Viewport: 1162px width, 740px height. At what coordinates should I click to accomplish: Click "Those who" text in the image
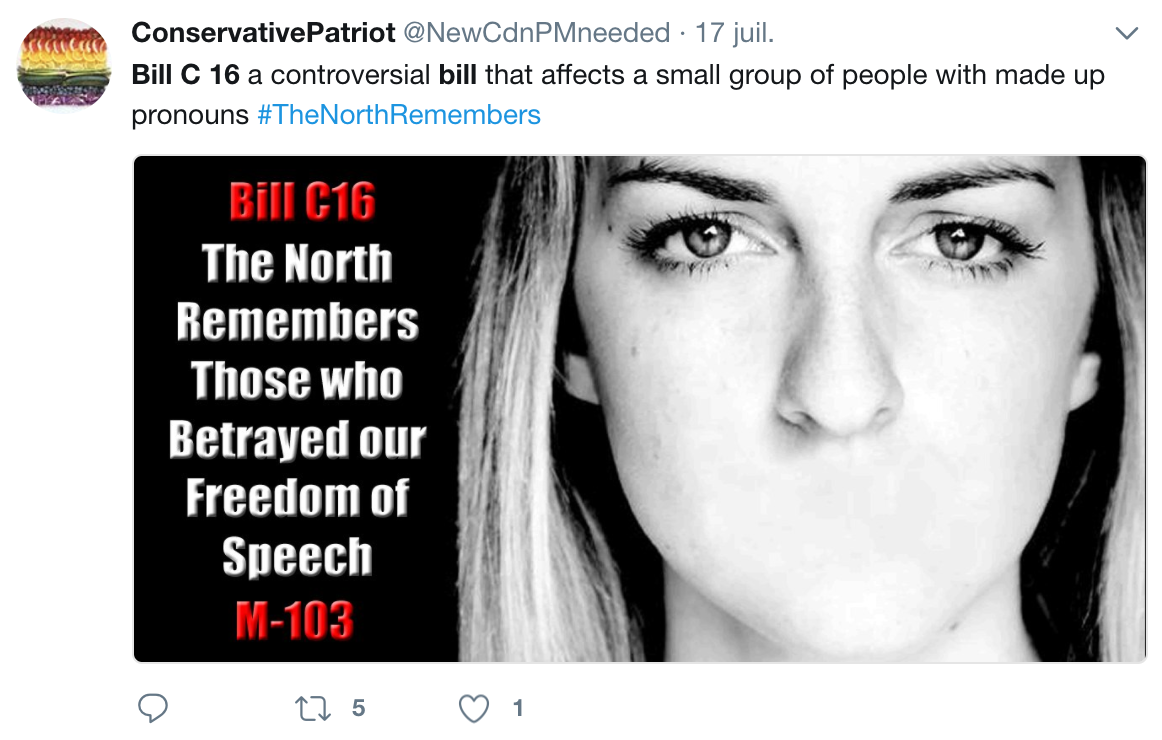297,379
